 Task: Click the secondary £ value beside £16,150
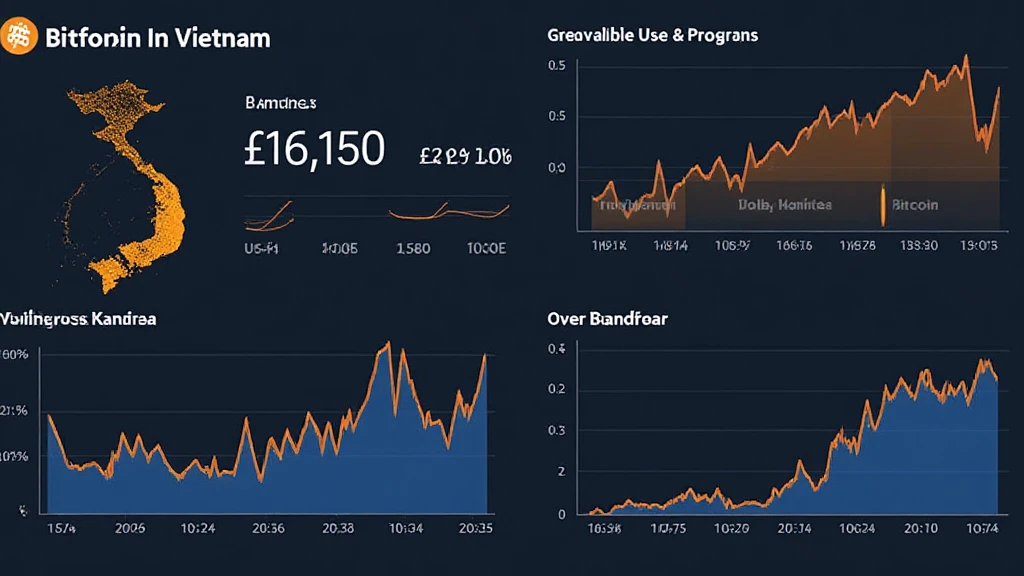pyautogui.click(x=465, y=156)
